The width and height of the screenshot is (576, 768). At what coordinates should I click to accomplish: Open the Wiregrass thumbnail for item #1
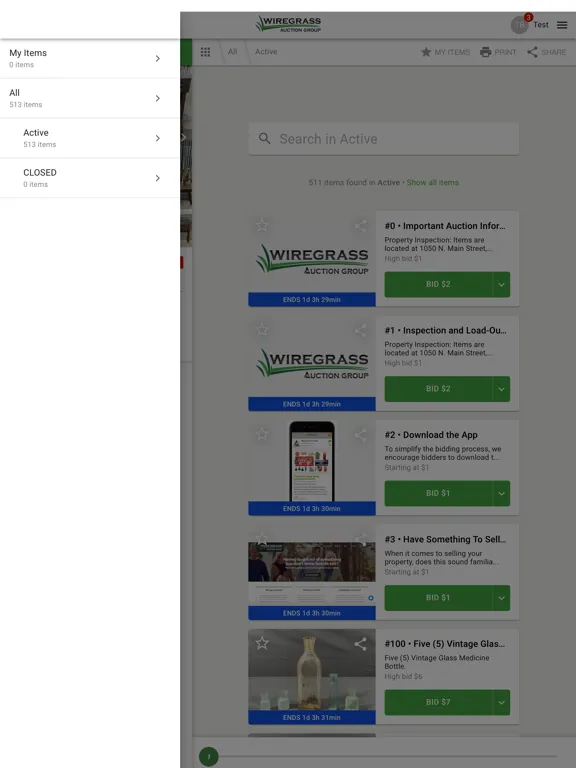click(x=312, y=363)
